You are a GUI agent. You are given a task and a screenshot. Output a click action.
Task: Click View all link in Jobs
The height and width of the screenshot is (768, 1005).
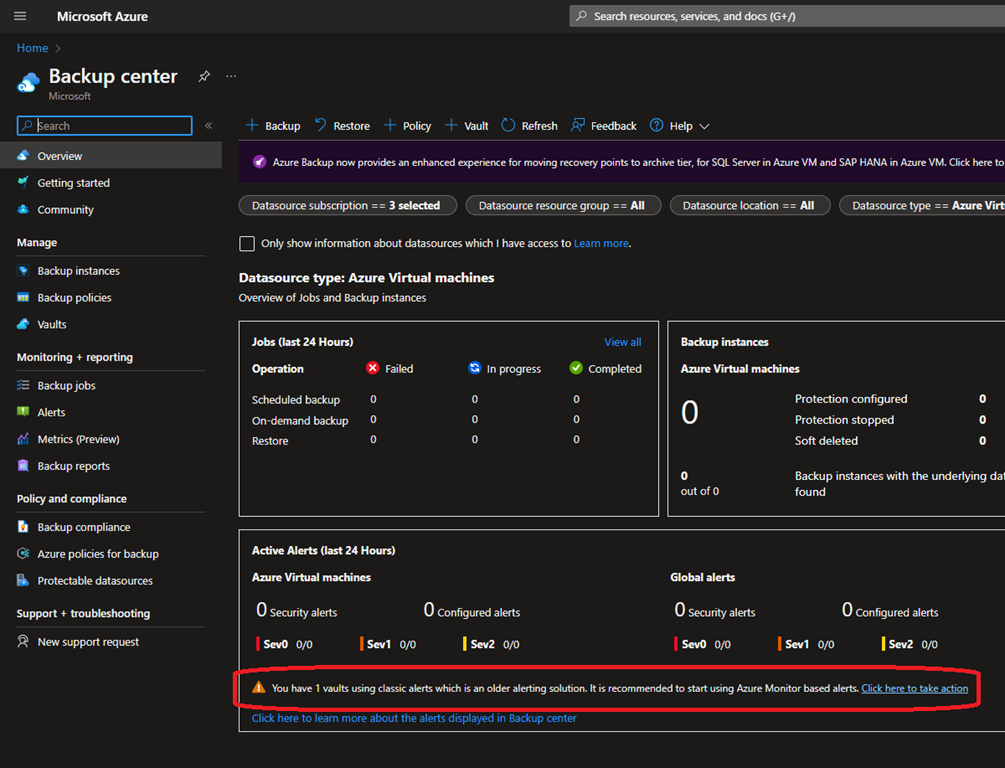622,342
